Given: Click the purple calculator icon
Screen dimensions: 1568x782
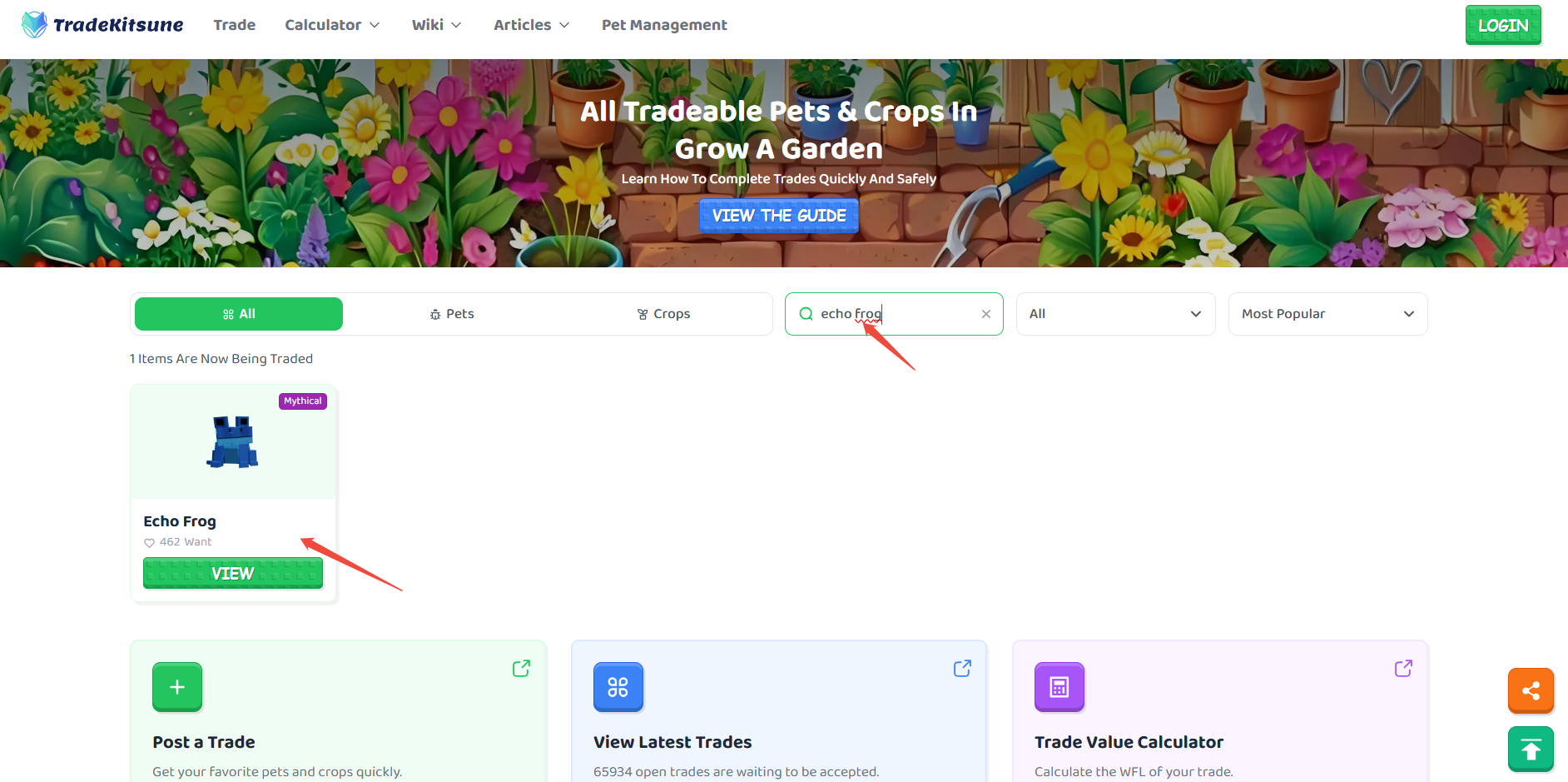Looking at the screenshot, I should pyautogui.click(x=1059, y=687).
